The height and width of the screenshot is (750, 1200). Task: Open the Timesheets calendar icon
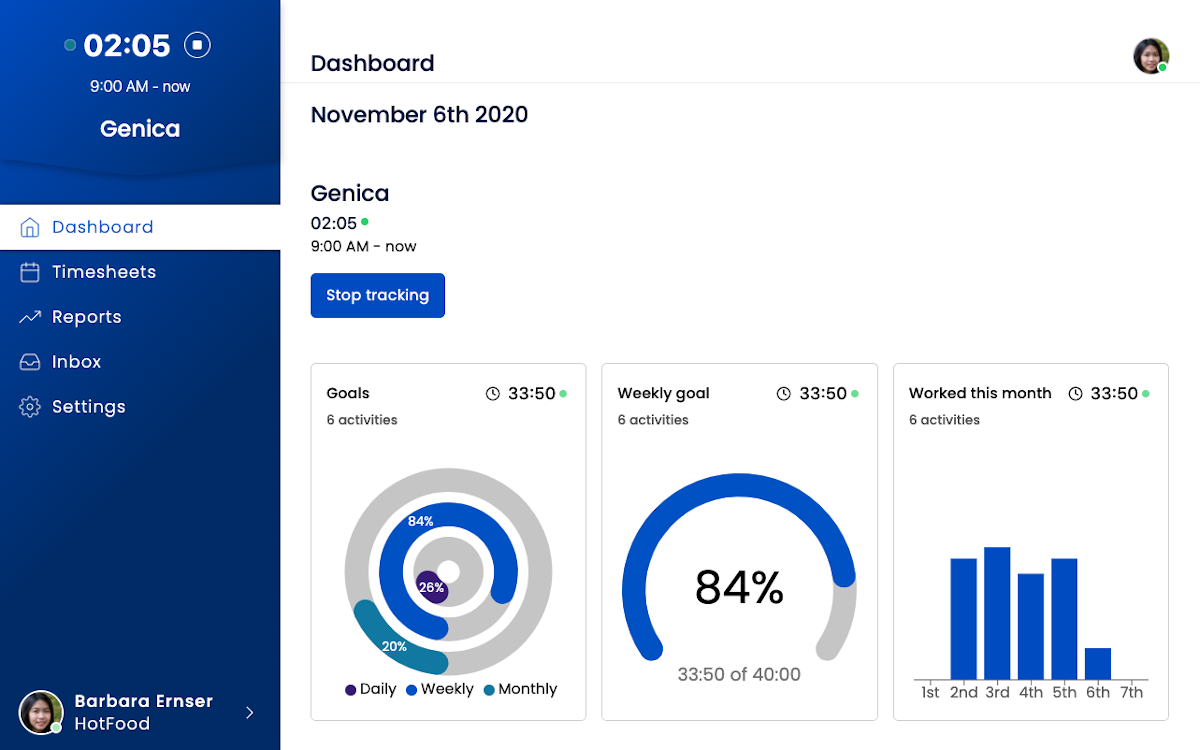pos(30,272)
